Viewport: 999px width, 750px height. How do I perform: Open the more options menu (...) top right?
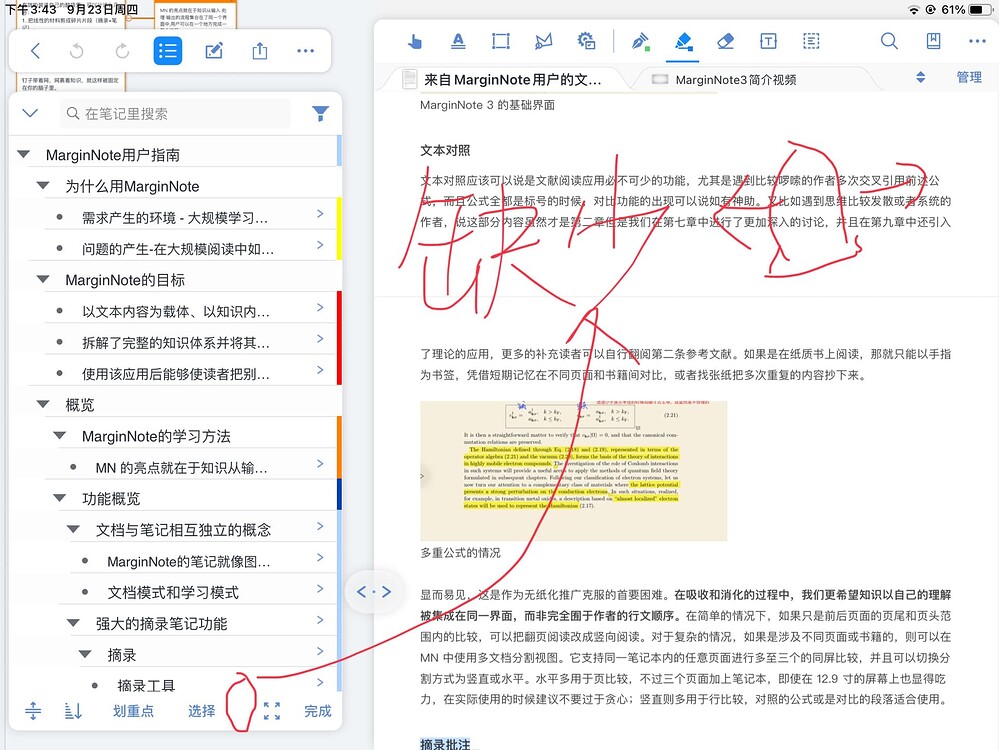click(978, 41)
